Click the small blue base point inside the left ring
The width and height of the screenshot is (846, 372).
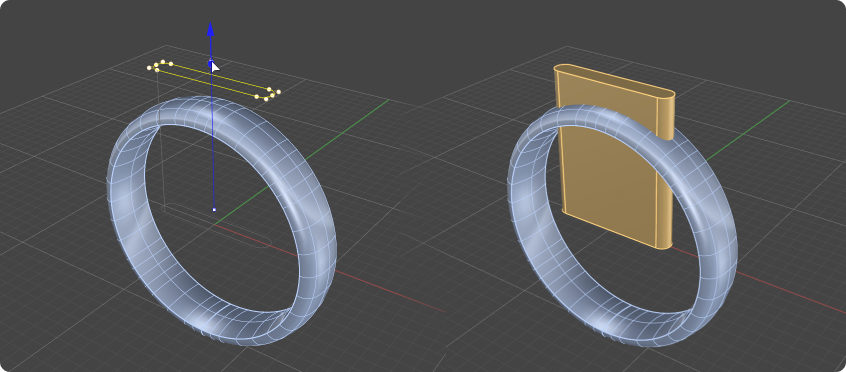[214, 209]
